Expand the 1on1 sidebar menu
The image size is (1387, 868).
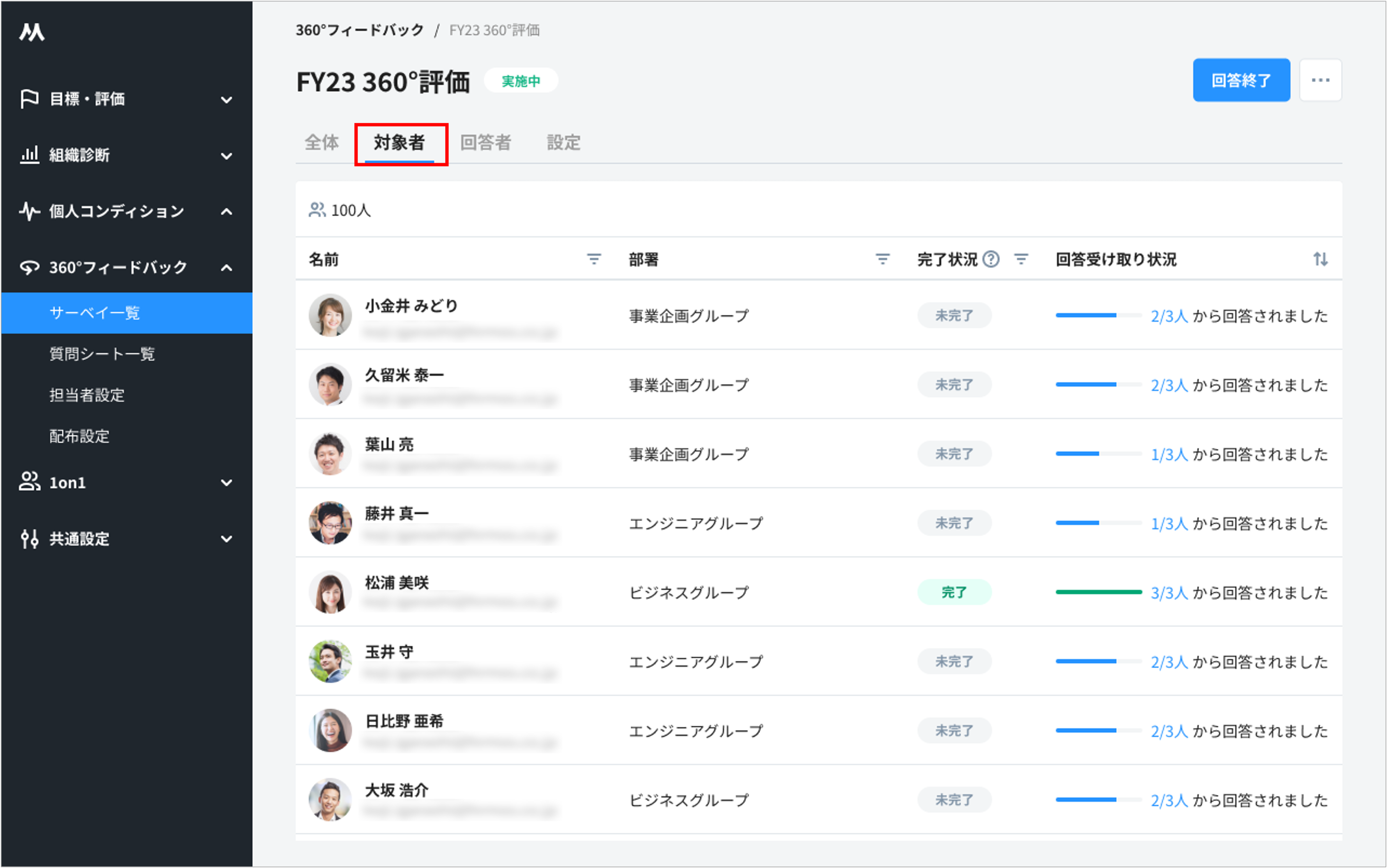point(226,483)
